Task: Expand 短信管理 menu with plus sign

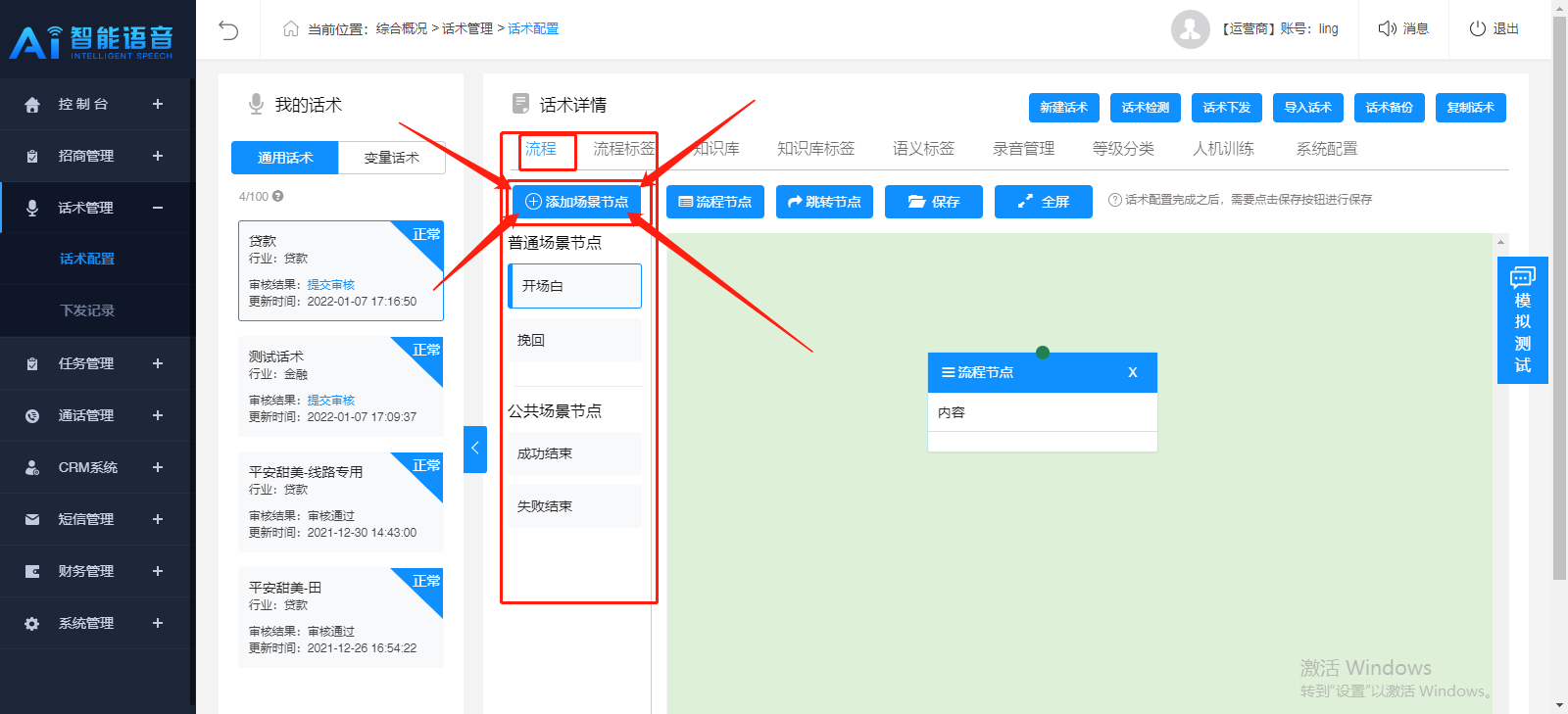Action: click(x=158, y=519)
